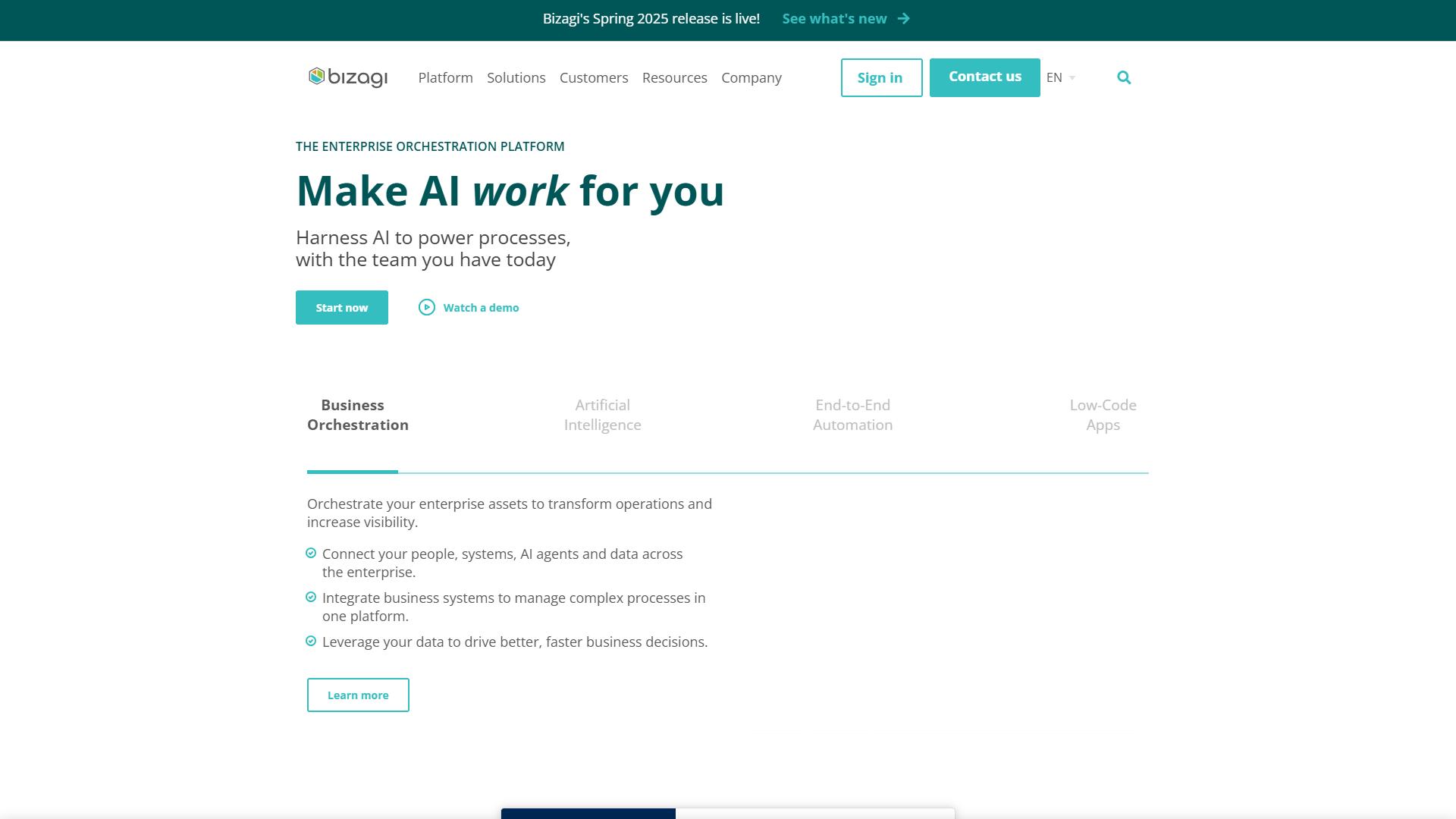Open the Solutions menu
This screenshot has height=819, width=1456.
[516, 77]
